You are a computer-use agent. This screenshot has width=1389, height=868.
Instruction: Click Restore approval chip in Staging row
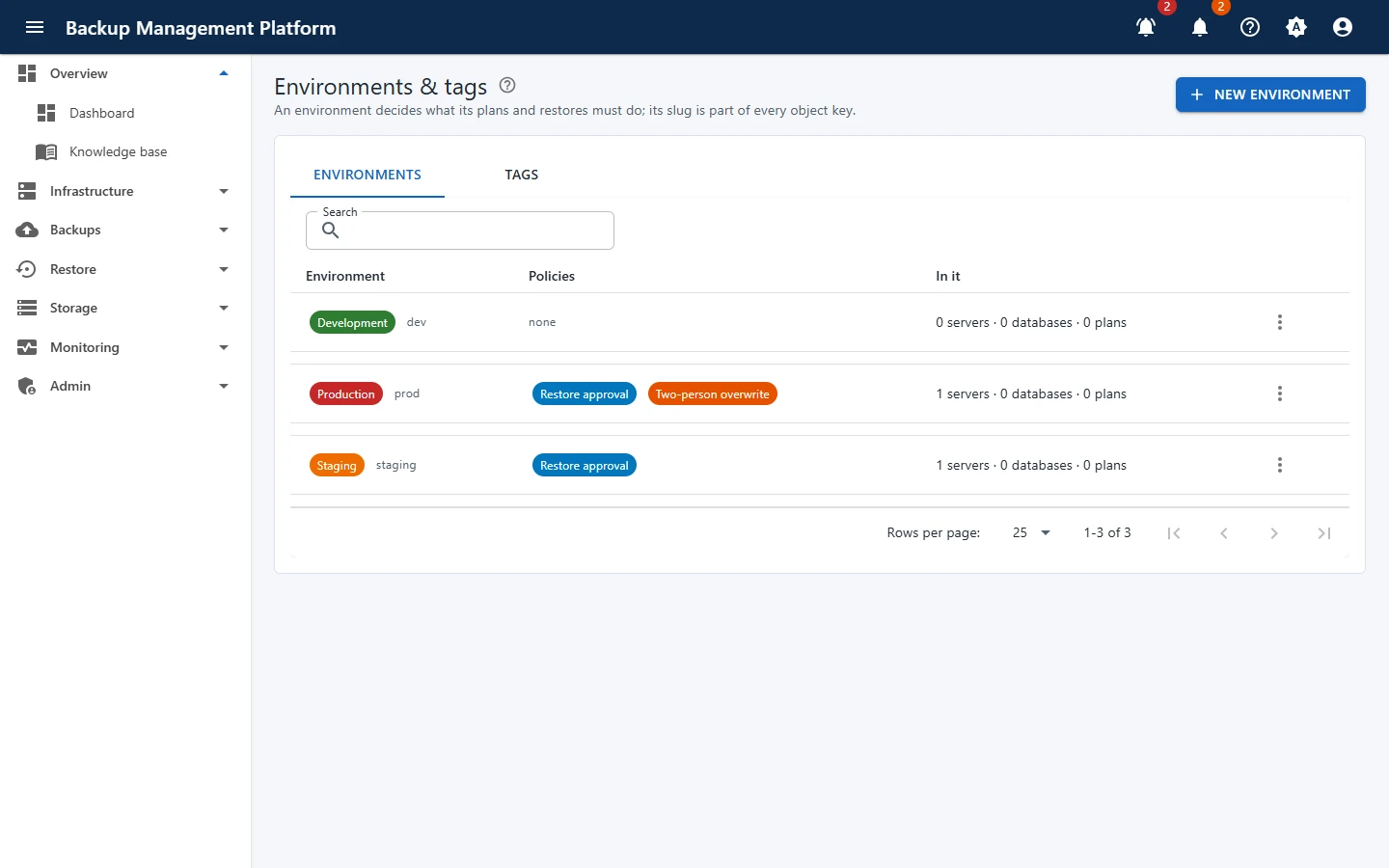pos(585,465)
